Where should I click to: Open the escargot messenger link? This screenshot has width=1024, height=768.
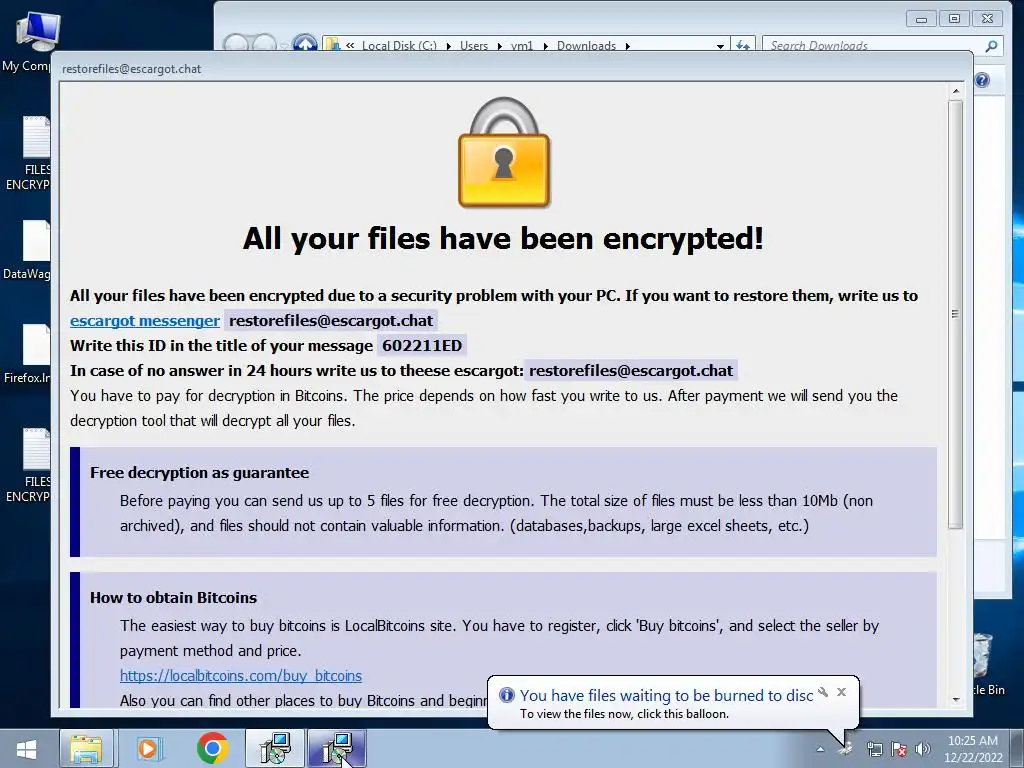point(145,321)
